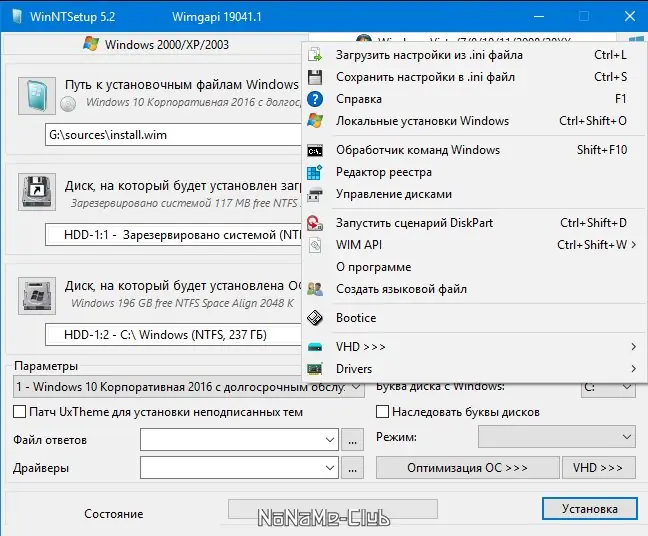Click the Windows install drive icon

(37, 296)
